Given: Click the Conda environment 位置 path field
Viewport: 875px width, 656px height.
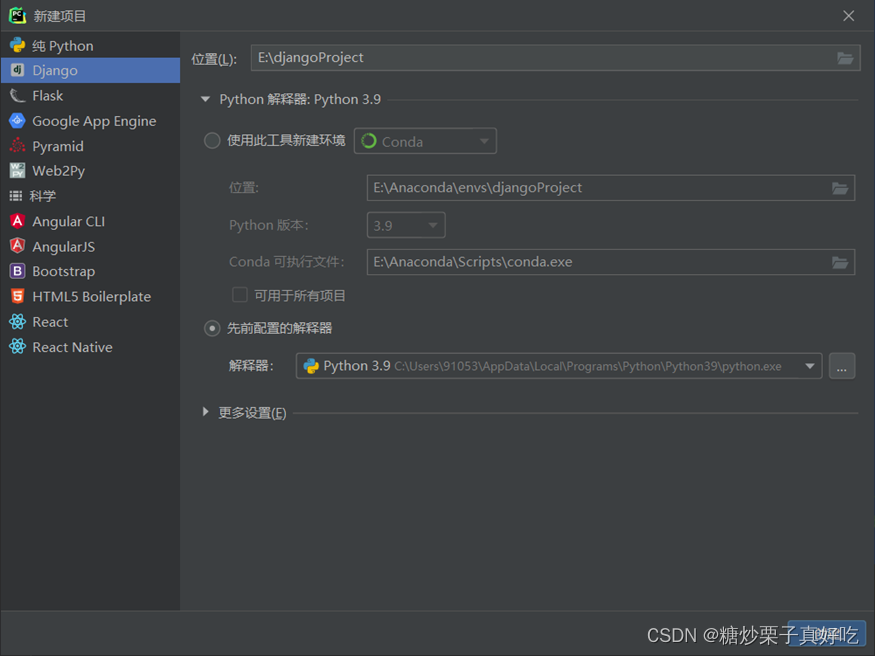Looking at the screenshot, I should tap(610, 188).
